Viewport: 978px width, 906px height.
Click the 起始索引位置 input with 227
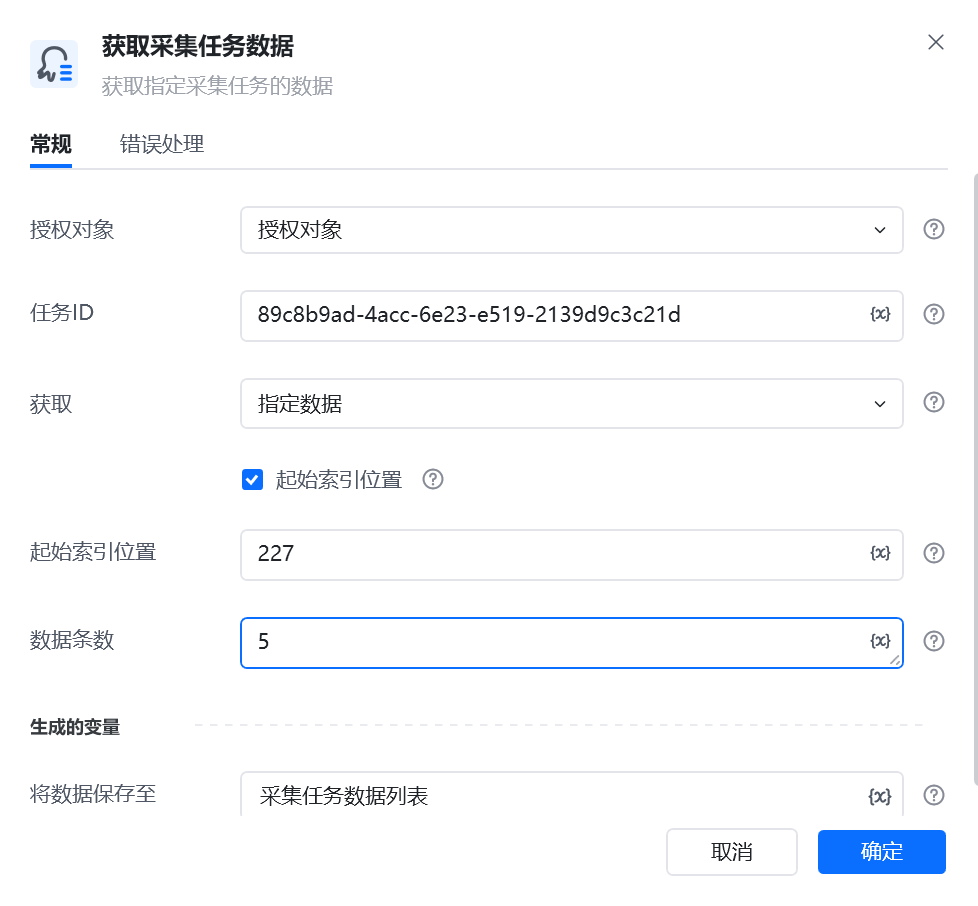coord(571,555)
